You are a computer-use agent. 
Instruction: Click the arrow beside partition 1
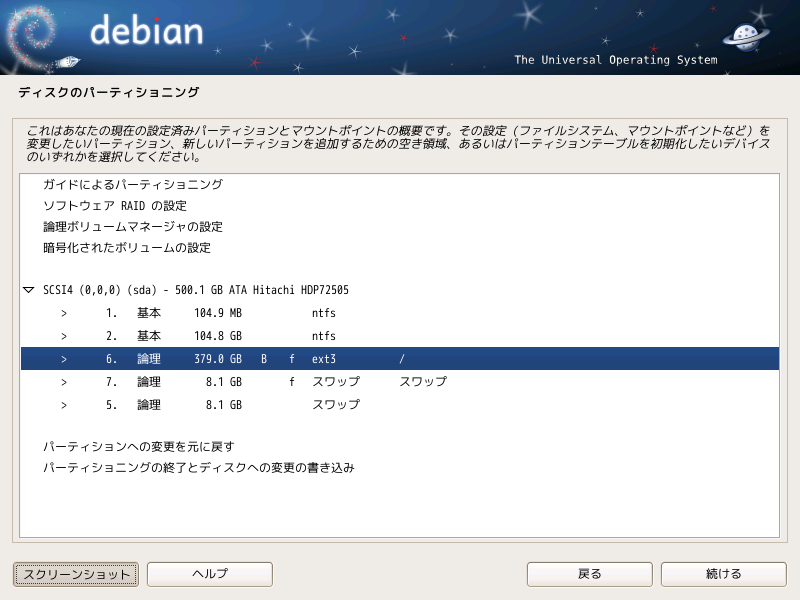[64, 313]
